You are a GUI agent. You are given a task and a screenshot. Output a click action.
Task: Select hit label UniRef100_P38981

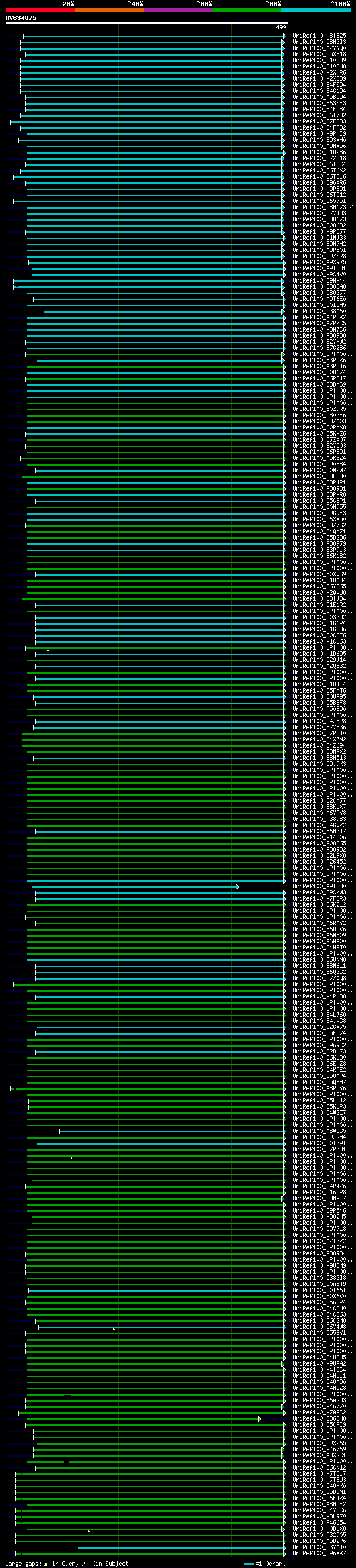(x=319, y=489)
